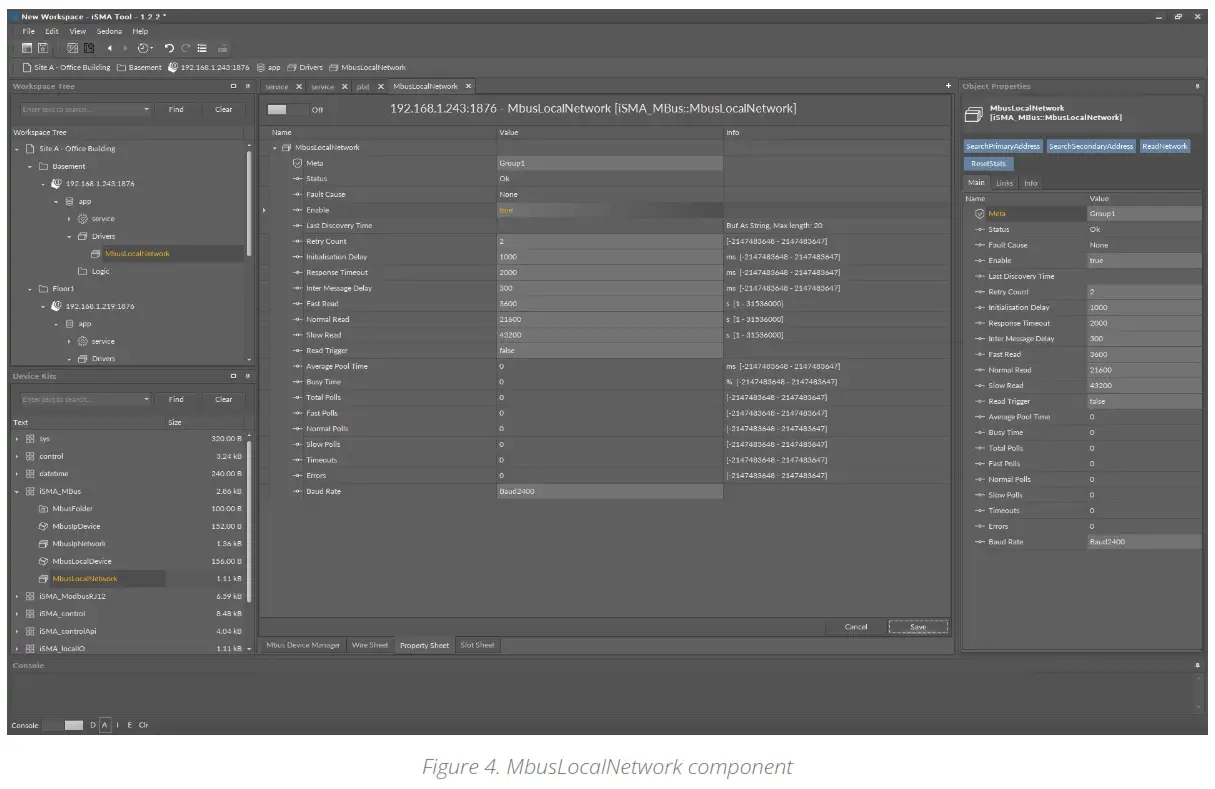The image size is (1215, 789).
Task: Click the device icon beside 192.168.1.243:1876 in tree
Action: click(57, 184)
